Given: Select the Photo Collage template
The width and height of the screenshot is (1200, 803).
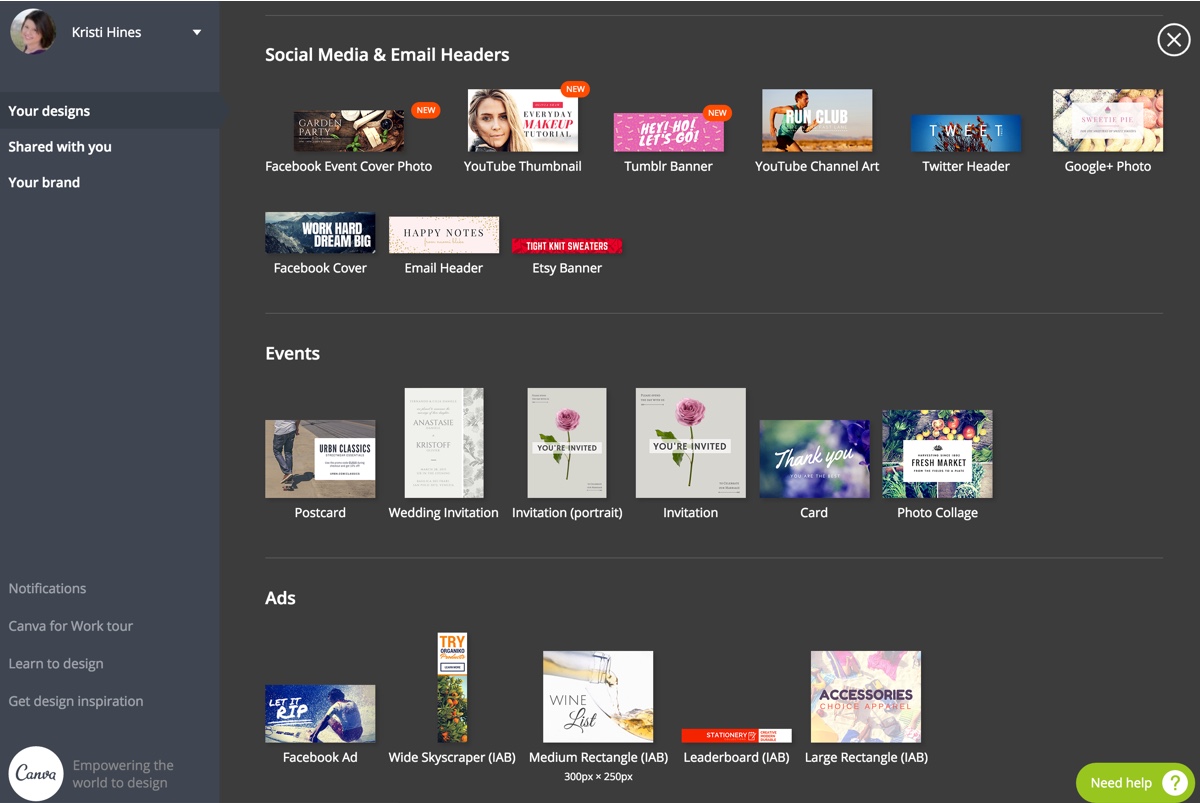Looking at the screenshot, I should (937, 454).
